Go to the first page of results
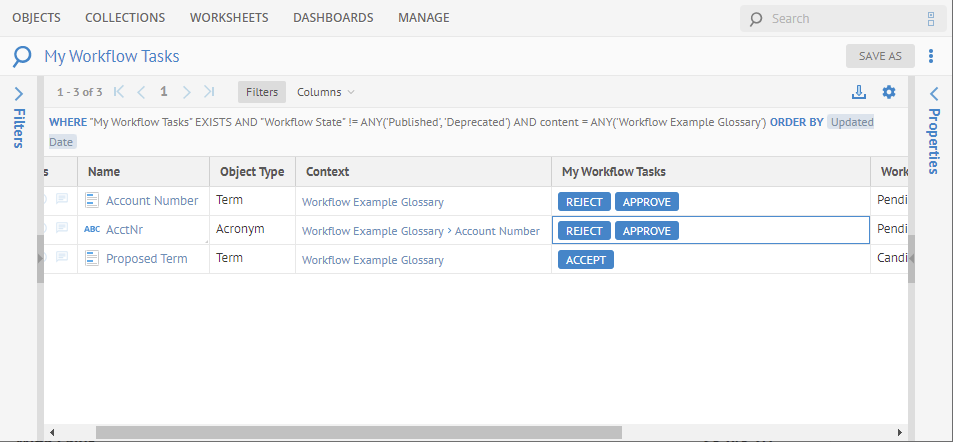 pos(119,92)
